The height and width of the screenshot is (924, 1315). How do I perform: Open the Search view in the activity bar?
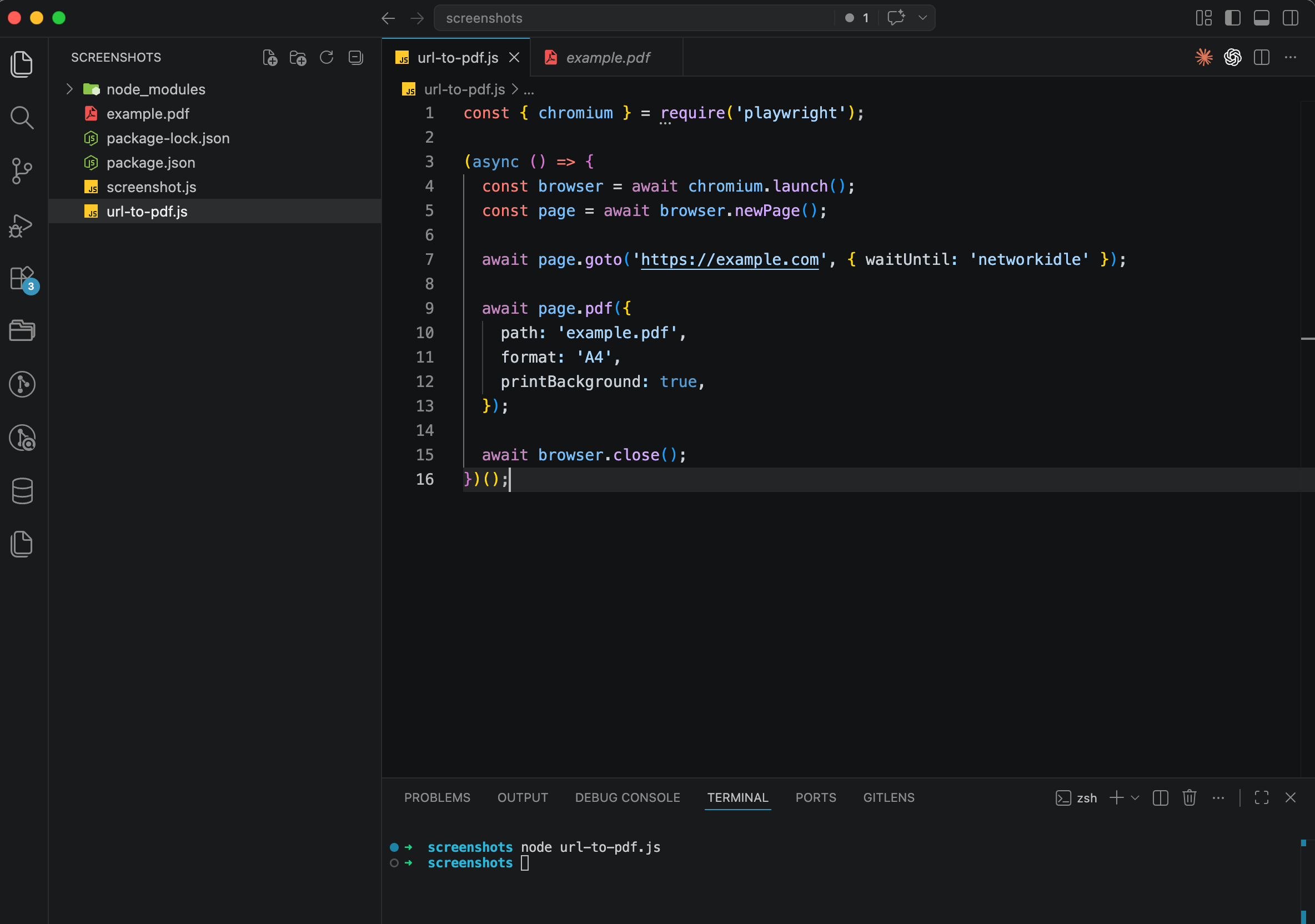[22, 117]
